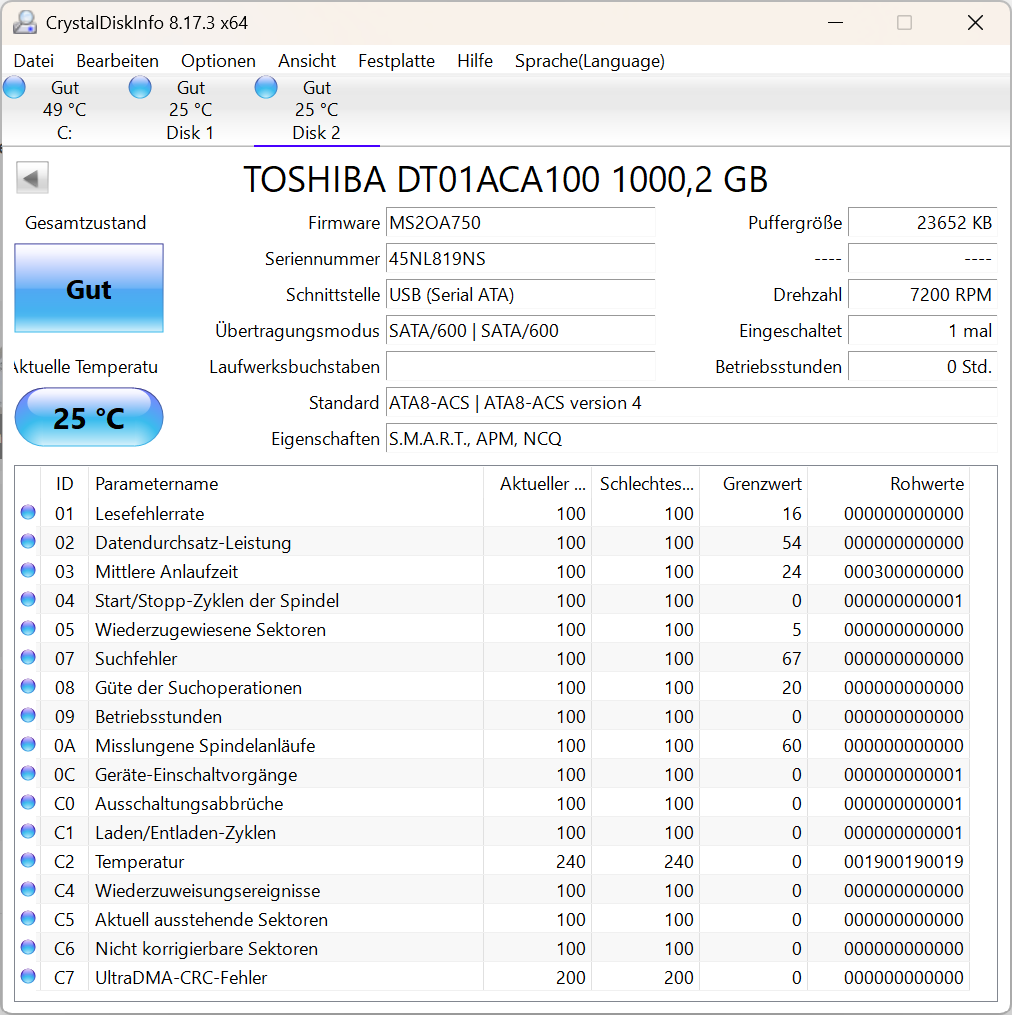Image resolution: width=1012 pixels, height=1015 pixels.
Task: Click raw value 000300000000 of Mittlere Anlaufzeit
Action: [904, 572]
